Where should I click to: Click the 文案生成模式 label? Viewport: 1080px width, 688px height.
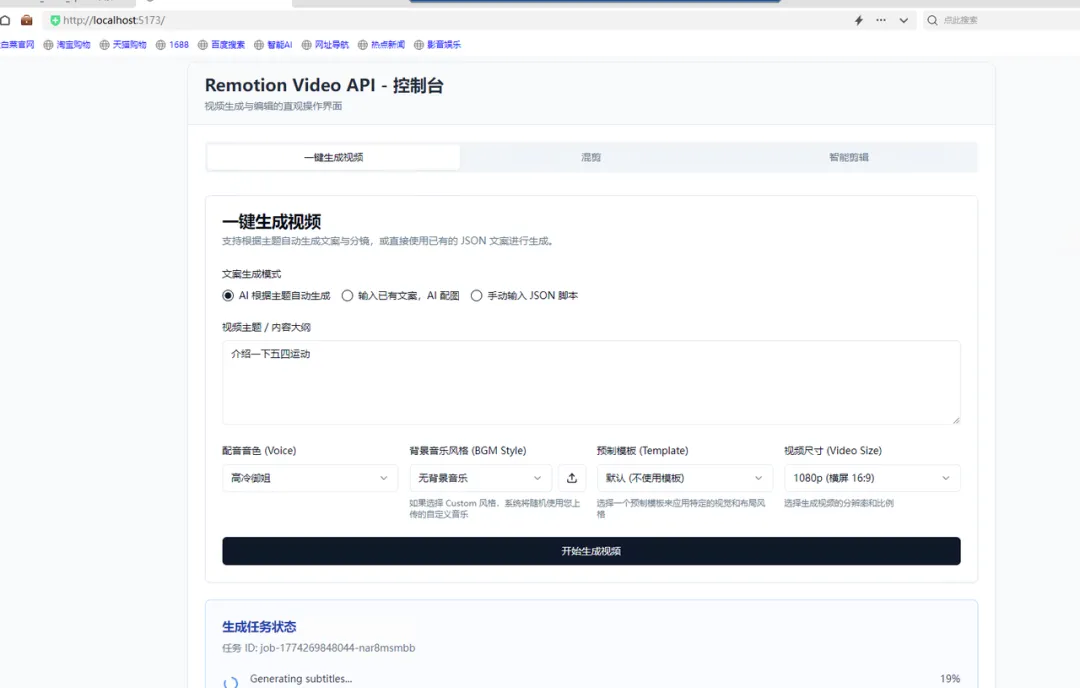[x=251, y=274]
